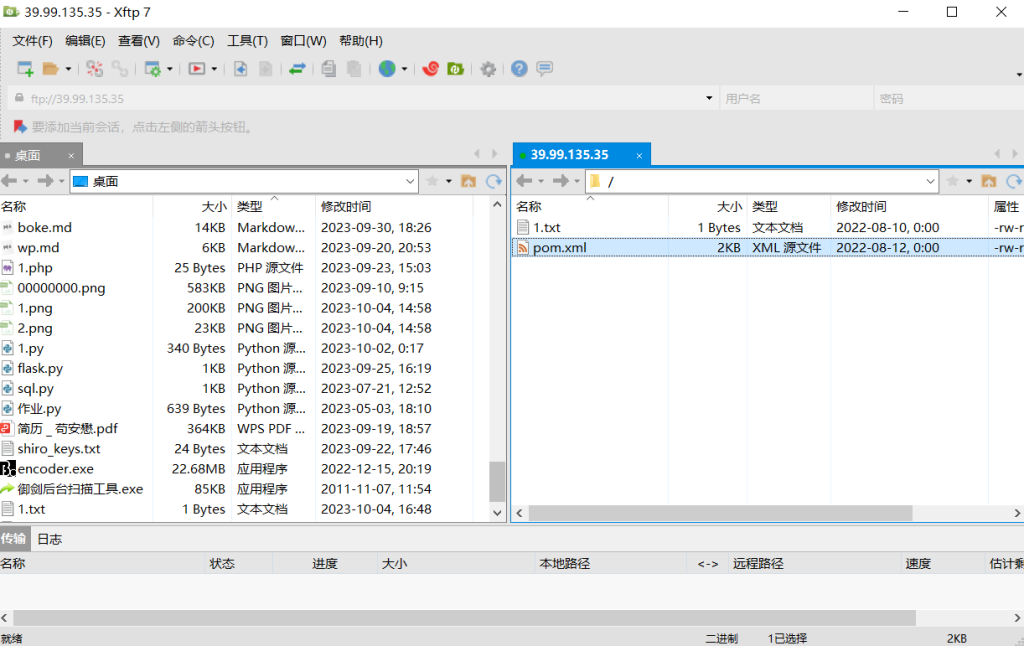Image resolution: width=1024 pixels, height=646 pixels.
Task: Open the Xshell red swirl icon
Action: click(430, 69)
